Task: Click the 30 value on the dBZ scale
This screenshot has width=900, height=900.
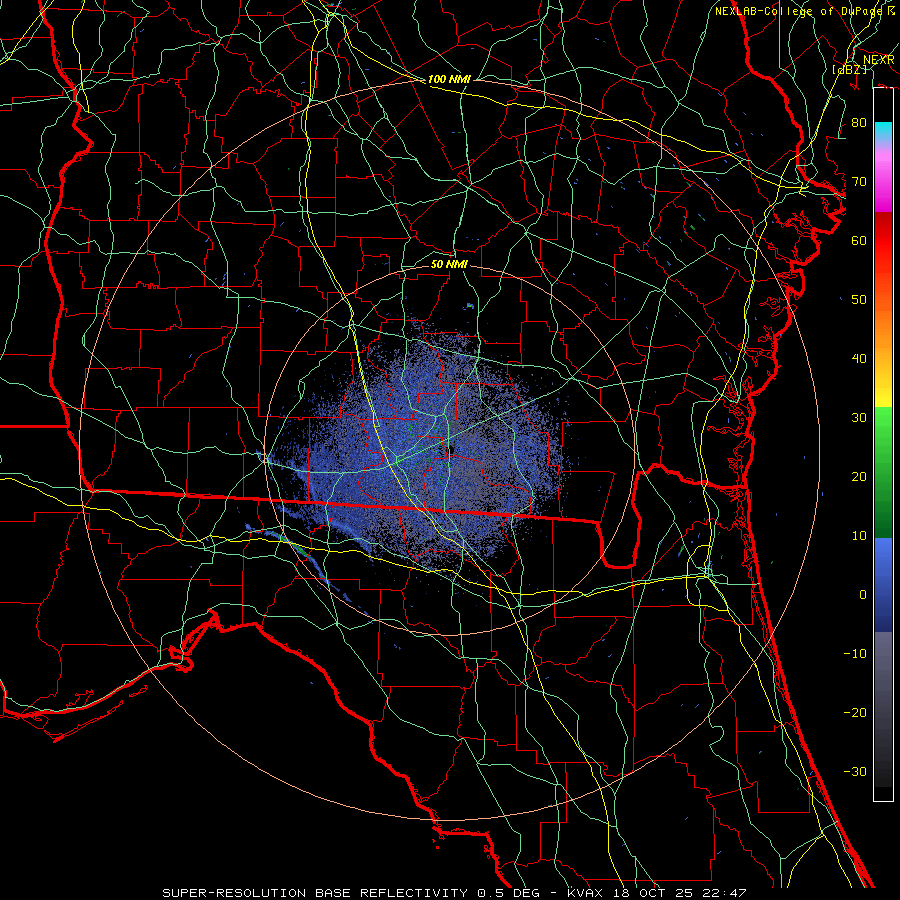Action: click(859, 418)
